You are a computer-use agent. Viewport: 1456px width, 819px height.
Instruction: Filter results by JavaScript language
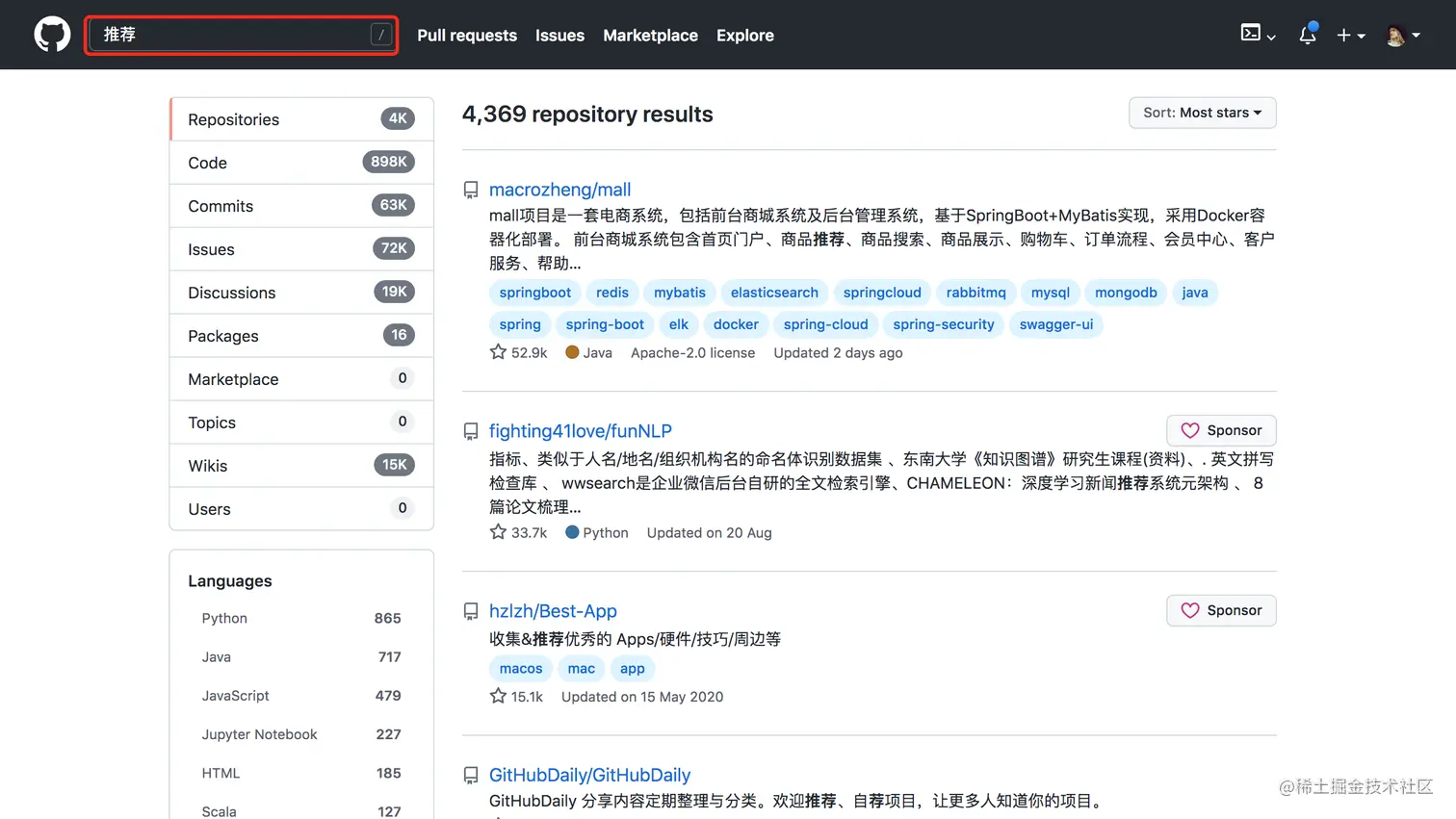(301, 695)
